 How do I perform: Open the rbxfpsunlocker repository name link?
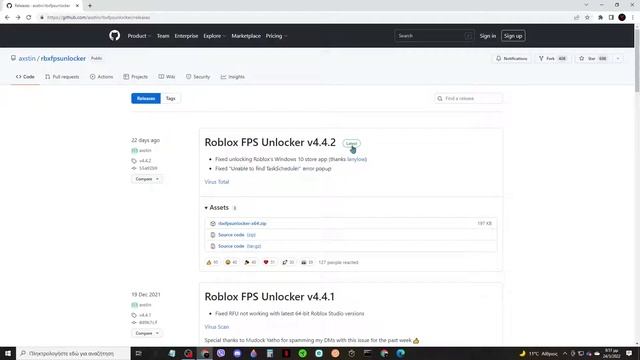pyautogui.click(x=63, y=58)
